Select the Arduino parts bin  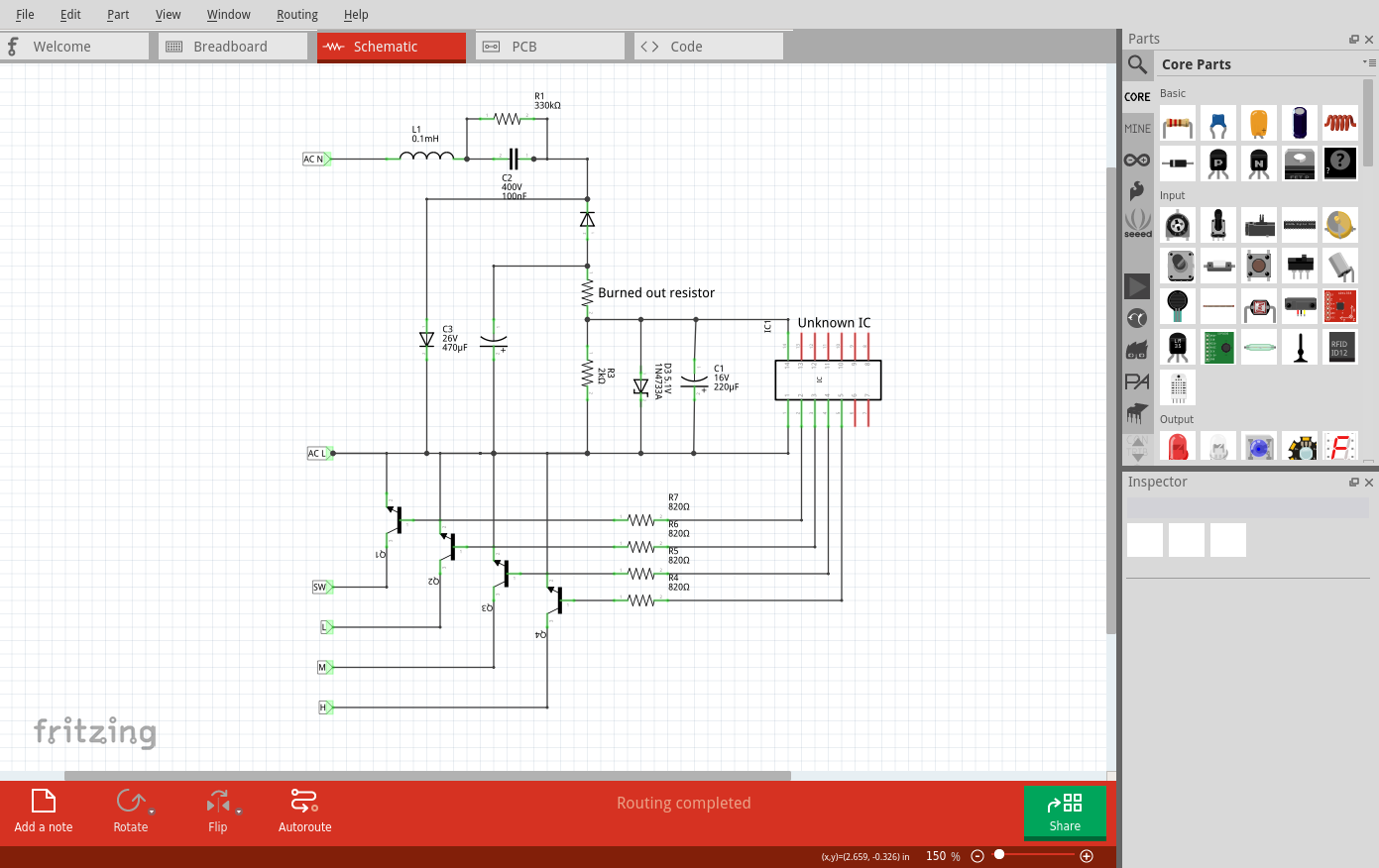pos(1137,160)
